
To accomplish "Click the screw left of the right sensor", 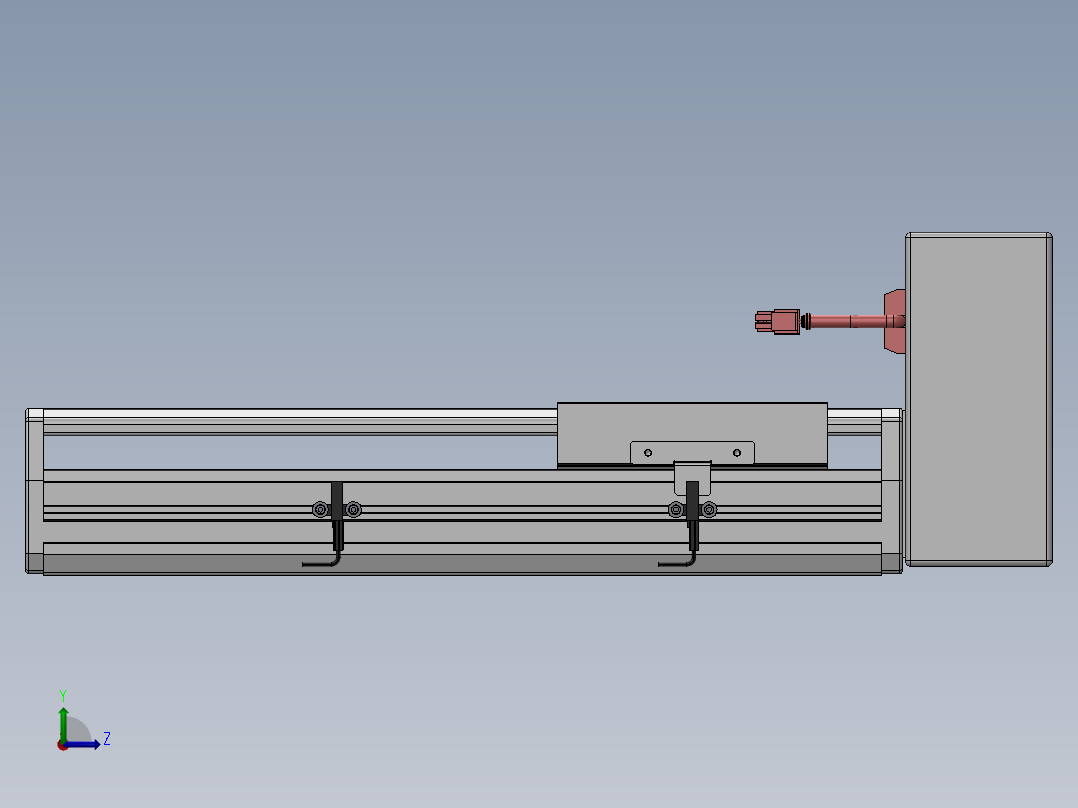I will [x=675, y=510].
